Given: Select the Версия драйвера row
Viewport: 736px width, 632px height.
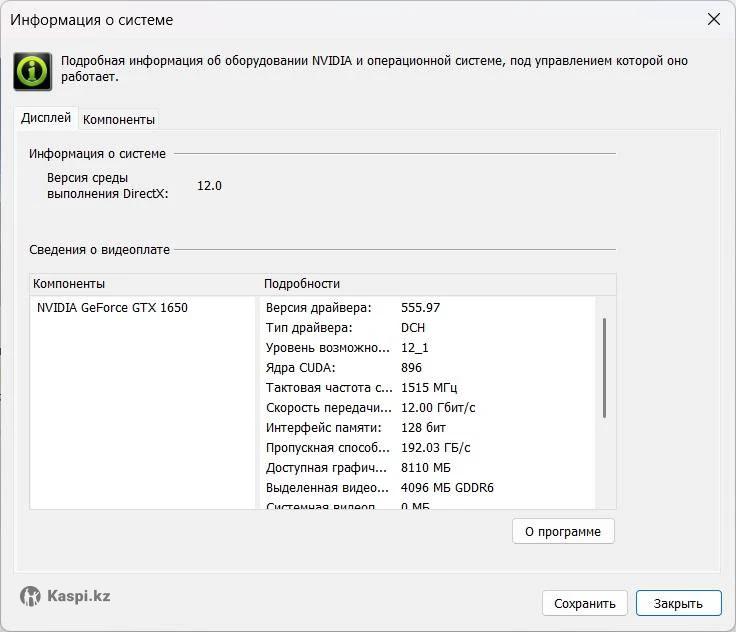Looking at the screenshot, I should [x=318, y=308].
